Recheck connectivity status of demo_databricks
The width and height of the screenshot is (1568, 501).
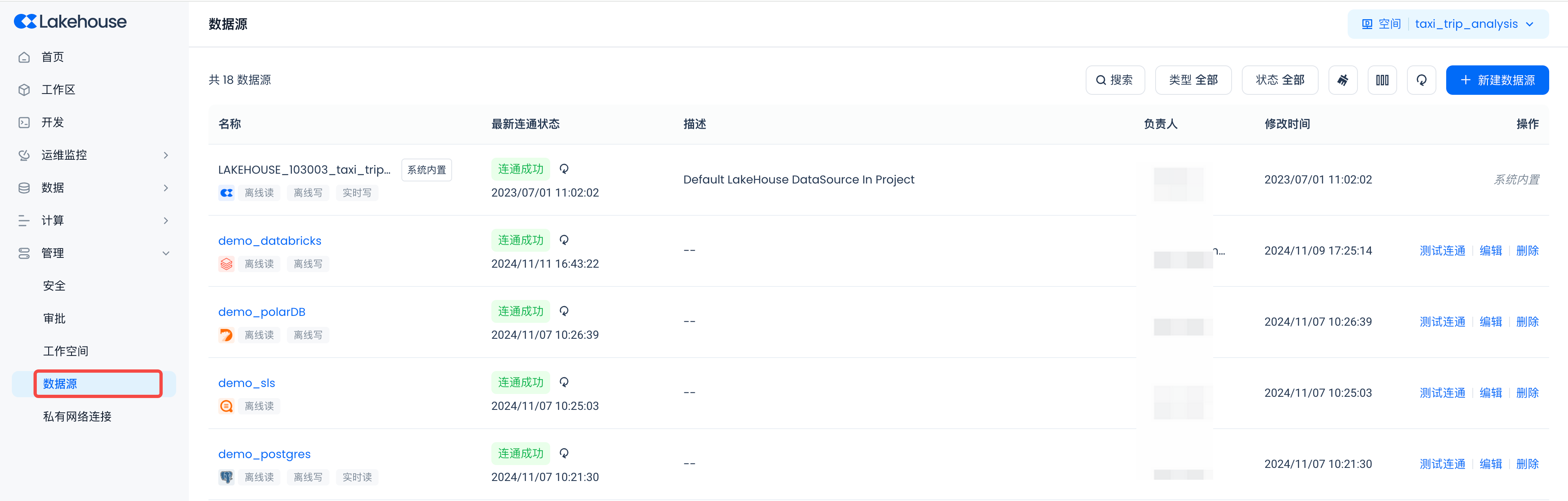[564, 240]
